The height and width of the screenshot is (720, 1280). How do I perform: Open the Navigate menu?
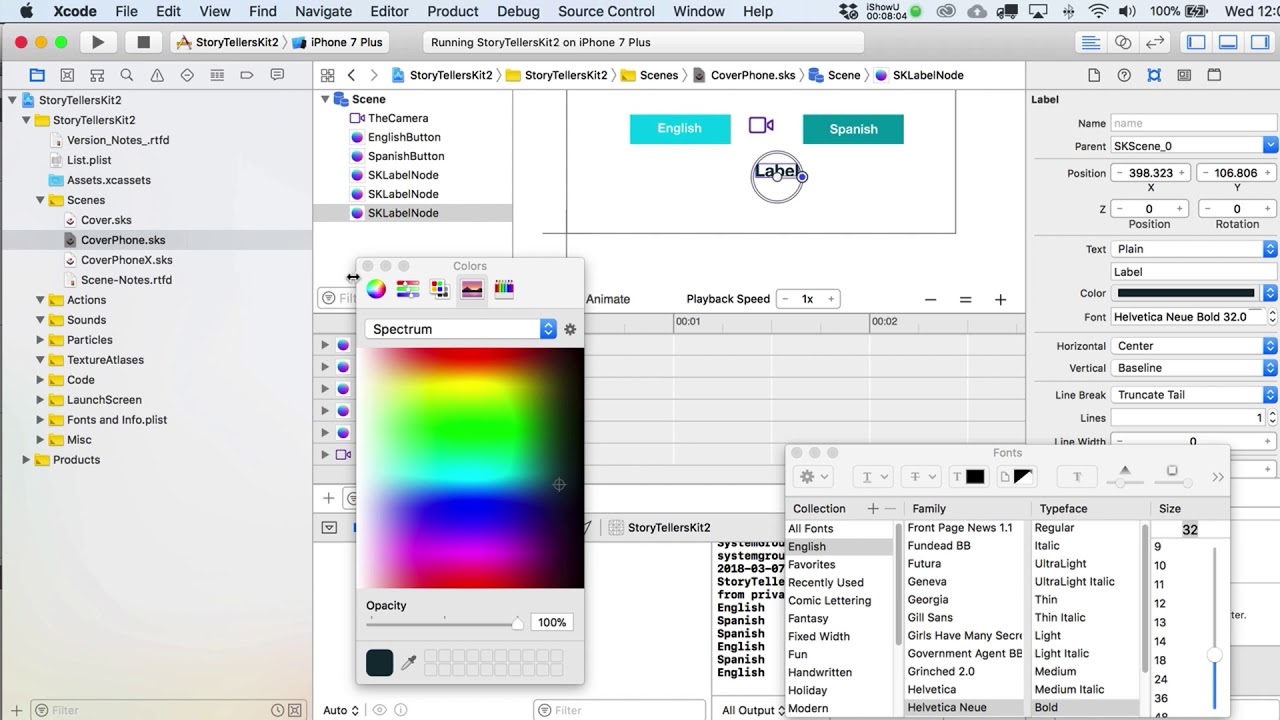coord(323,11)
